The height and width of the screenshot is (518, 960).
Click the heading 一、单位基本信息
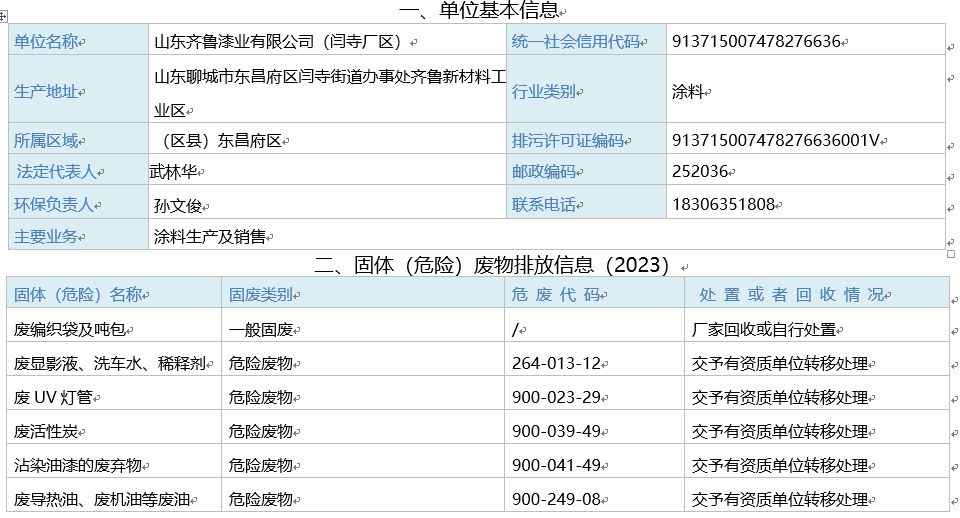(479, 10)
